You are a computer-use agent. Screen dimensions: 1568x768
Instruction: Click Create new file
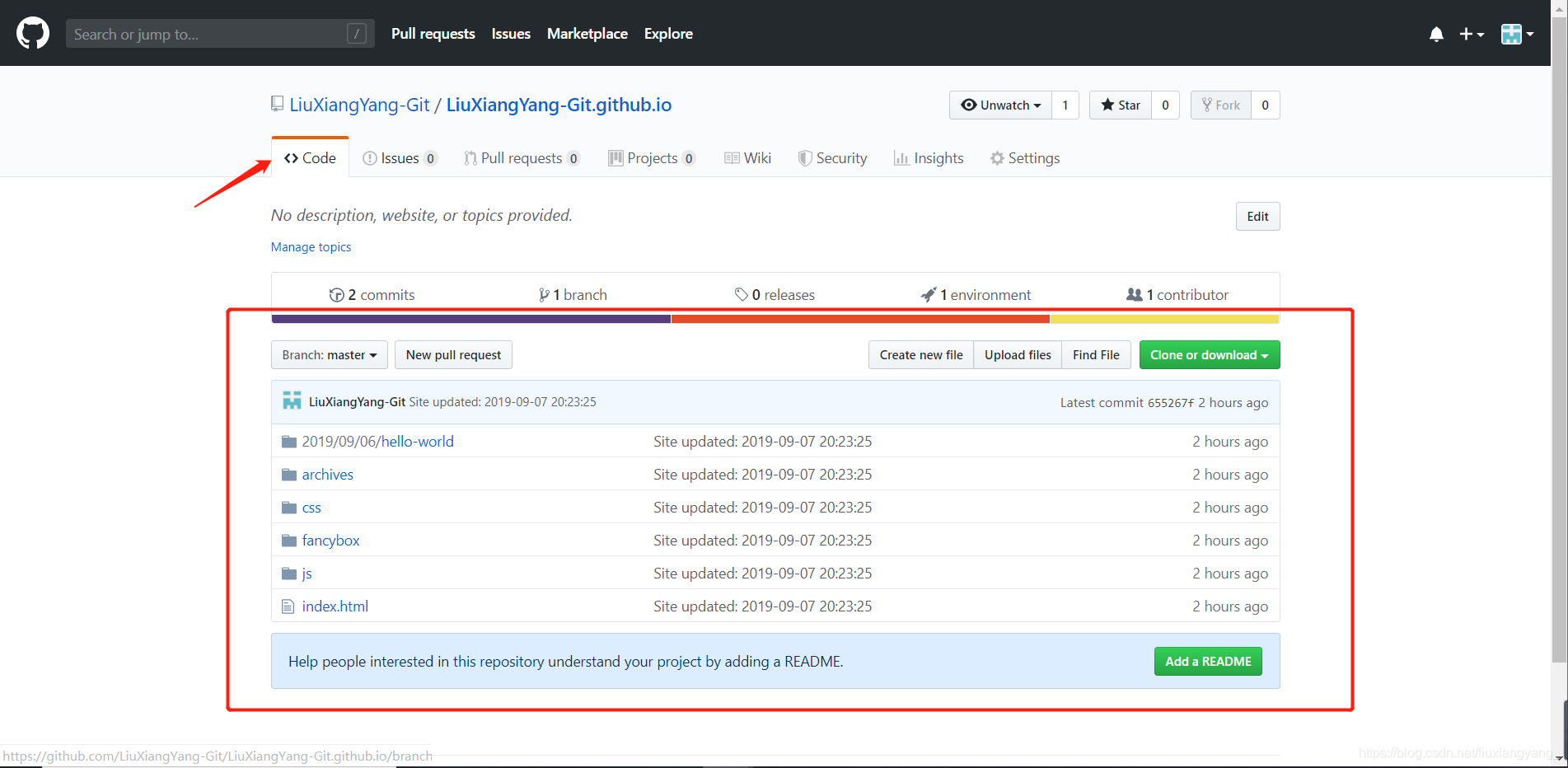[x=921, y=354]
